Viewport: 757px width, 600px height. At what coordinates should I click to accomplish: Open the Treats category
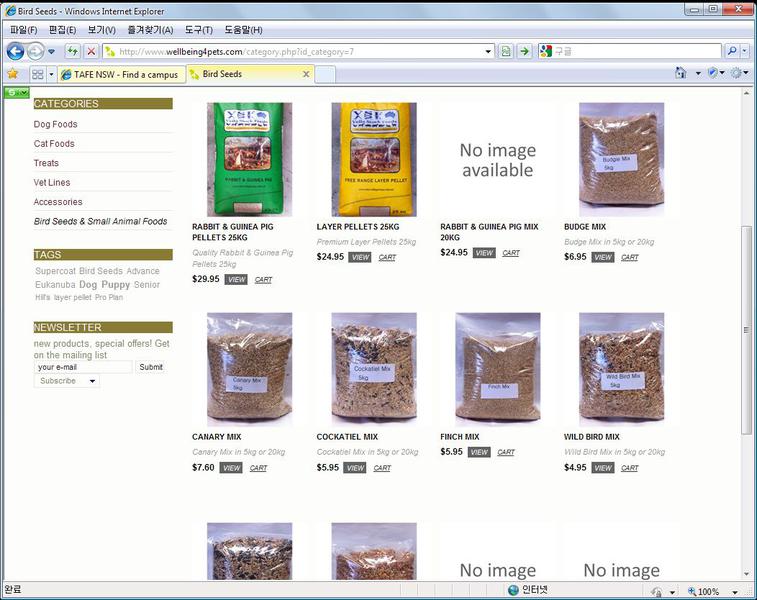(46, 163)
